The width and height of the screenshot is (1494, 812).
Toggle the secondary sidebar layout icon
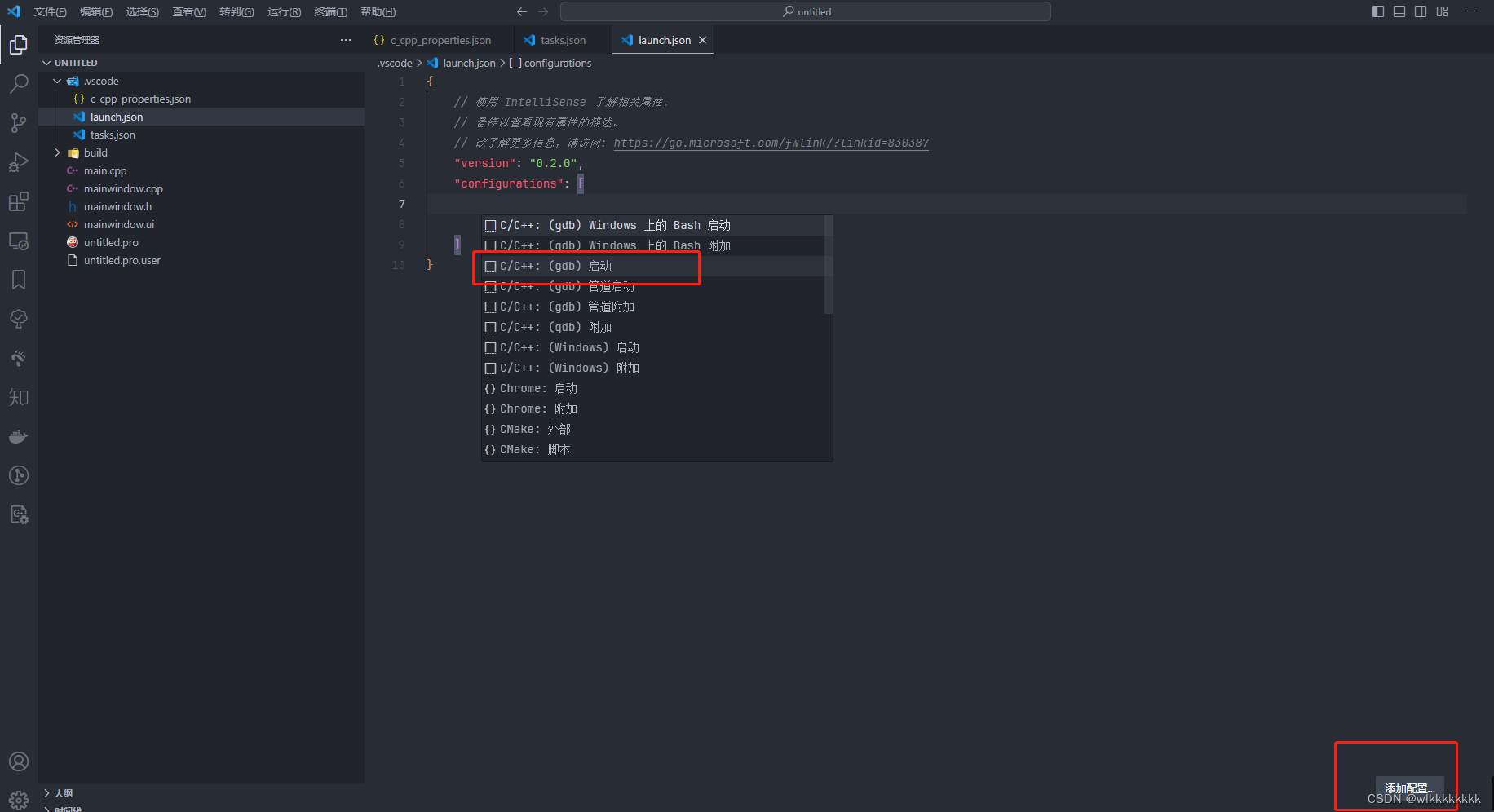point(1421,11)
